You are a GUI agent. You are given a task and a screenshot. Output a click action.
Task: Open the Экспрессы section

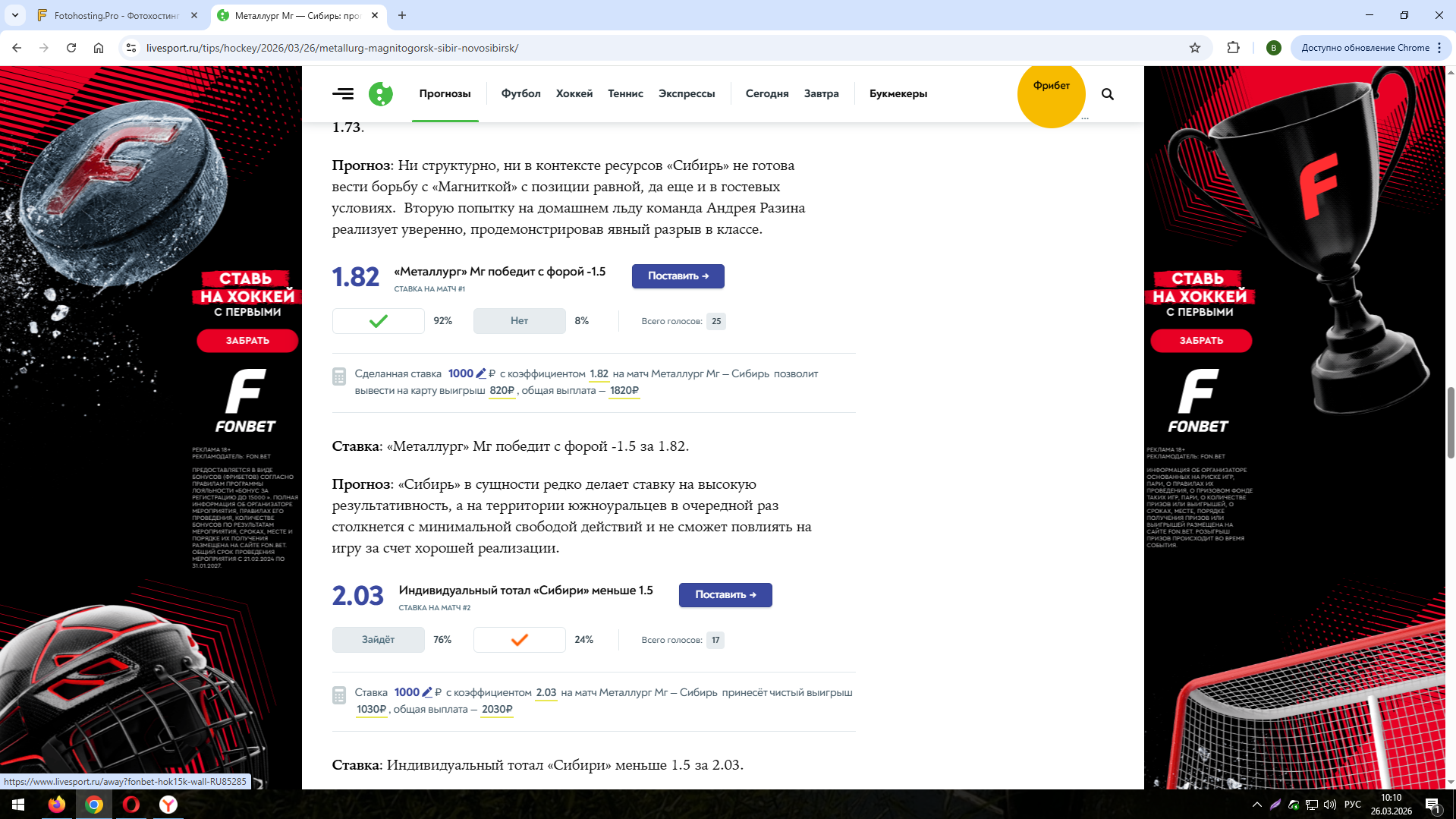tap(687, 94)
